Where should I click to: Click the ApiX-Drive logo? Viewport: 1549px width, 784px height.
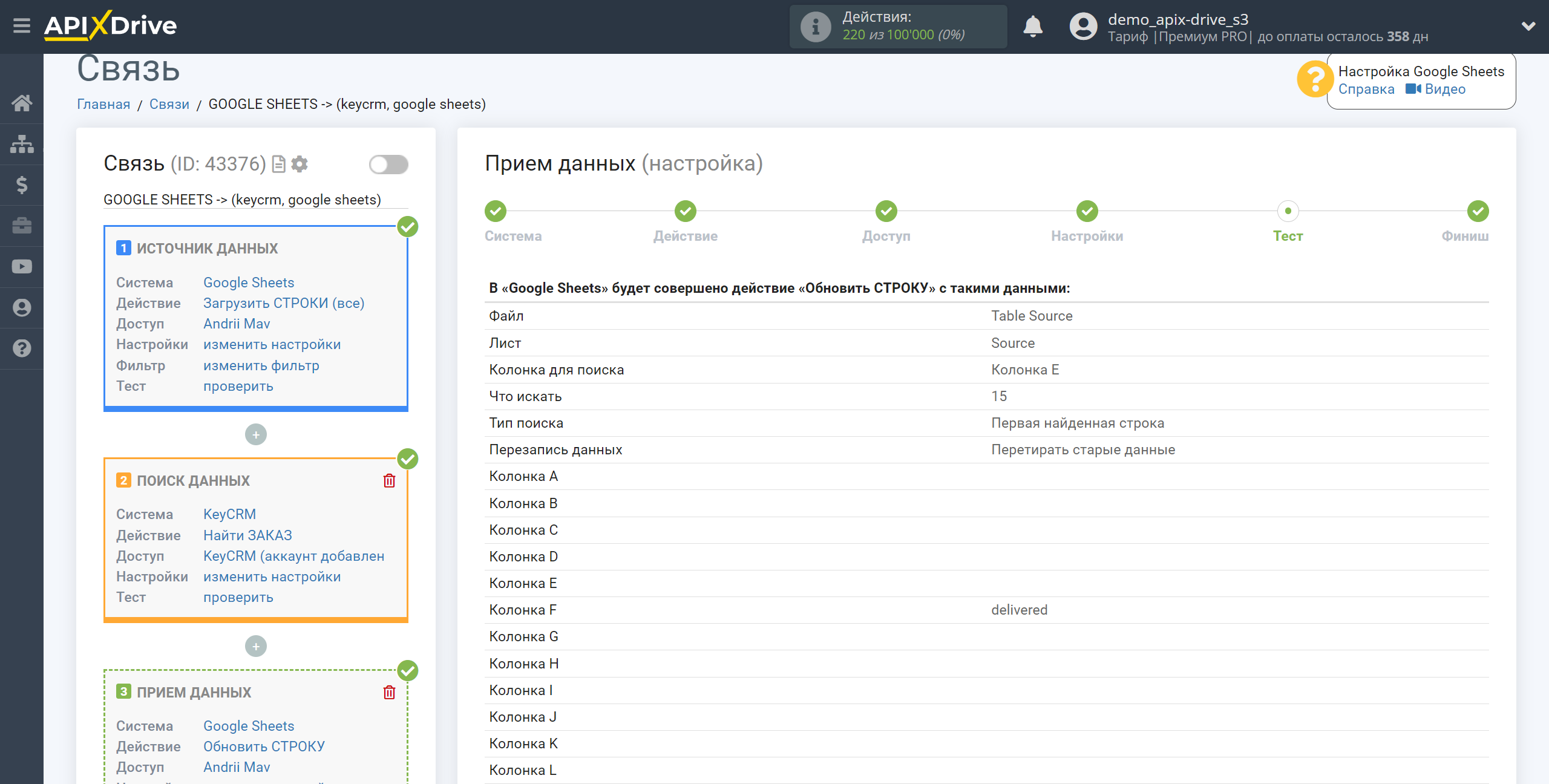[111, 25]
